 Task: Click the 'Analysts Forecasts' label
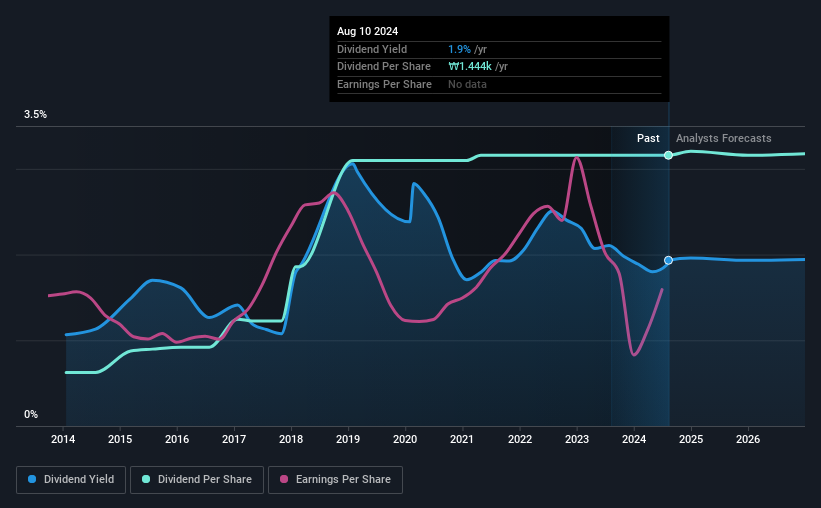coord(724,138)
